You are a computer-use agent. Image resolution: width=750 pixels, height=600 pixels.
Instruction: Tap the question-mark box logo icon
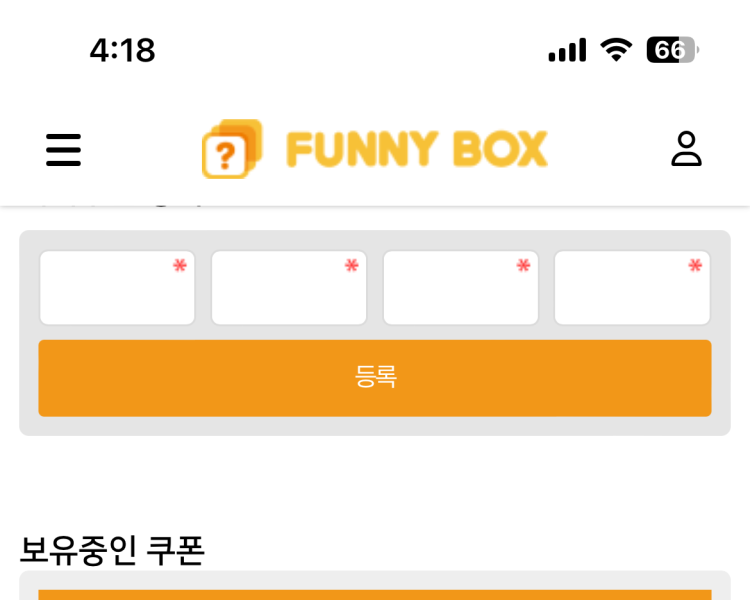(231, 150)
